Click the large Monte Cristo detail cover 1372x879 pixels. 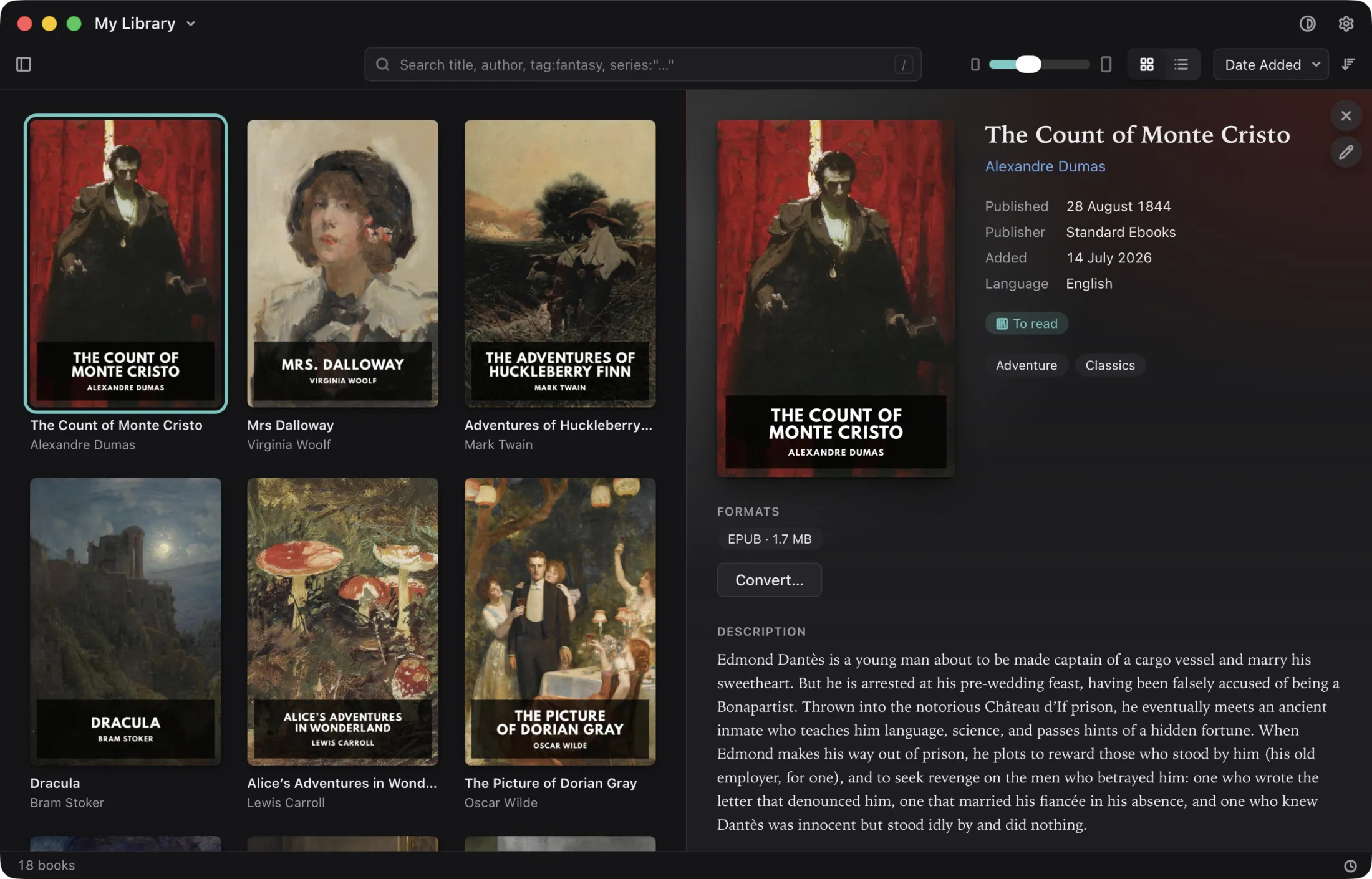[x=835, y=298]
